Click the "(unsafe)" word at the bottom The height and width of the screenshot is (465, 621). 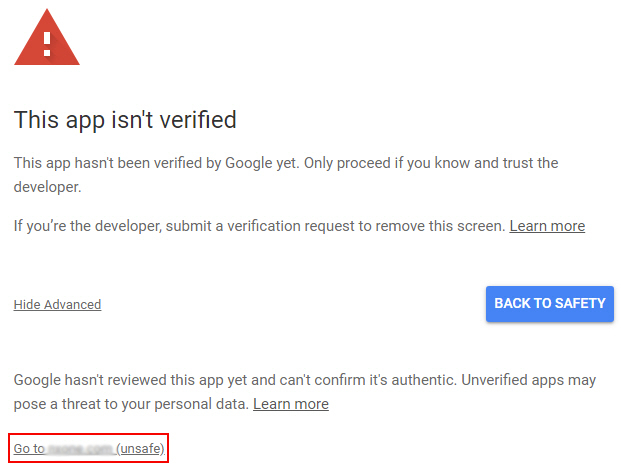coord(141,449)
